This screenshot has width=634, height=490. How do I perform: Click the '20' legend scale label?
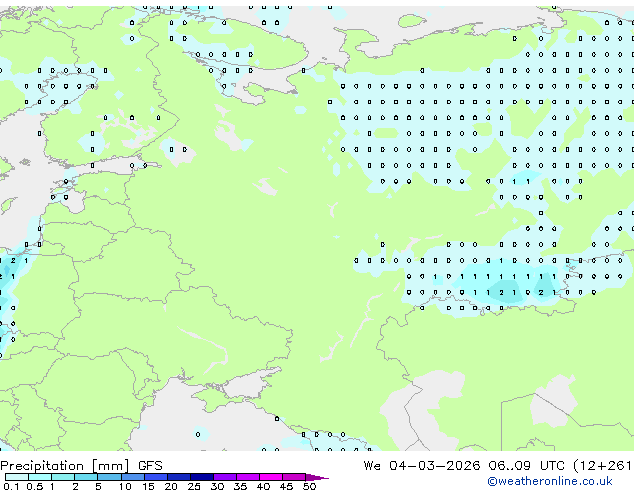point(171,486)
